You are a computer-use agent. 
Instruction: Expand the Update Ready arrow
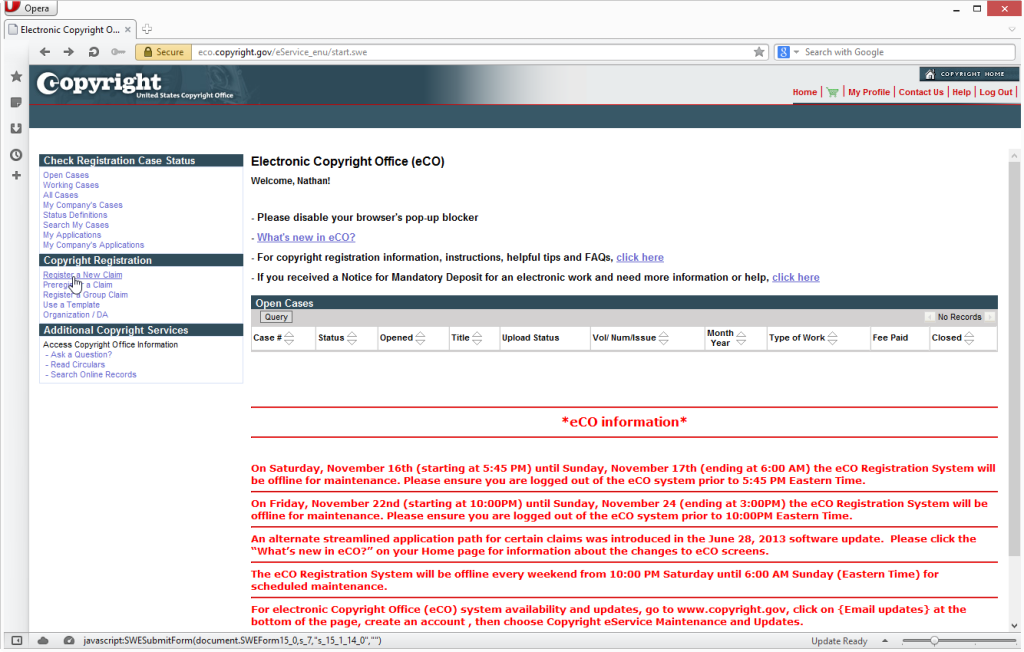click(x=885, y=641)
